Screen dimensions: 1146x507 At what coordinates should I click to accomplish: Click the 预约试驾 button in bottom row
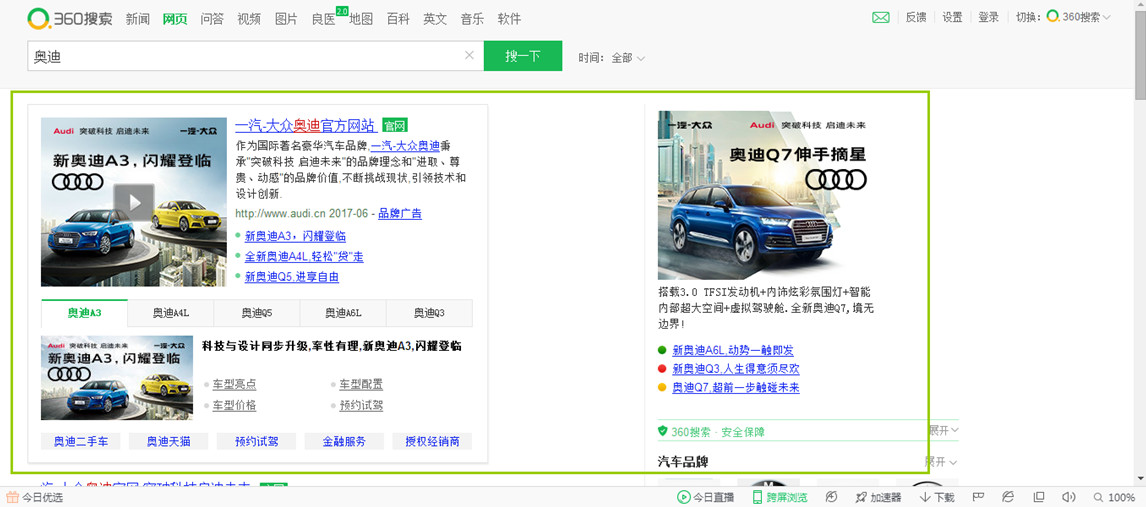pos(257,441)
